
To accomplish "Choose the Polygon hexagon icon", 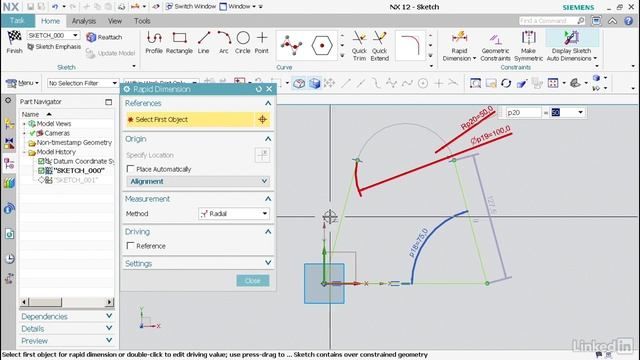I will (322, 45).
